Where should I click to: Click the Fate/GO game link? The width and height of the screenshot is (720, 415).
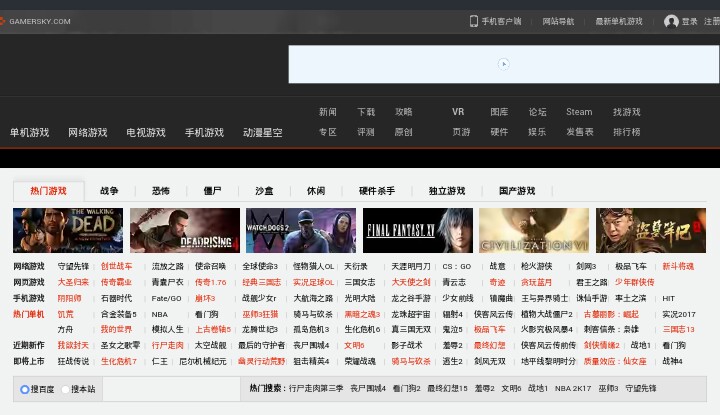(167, 298)
